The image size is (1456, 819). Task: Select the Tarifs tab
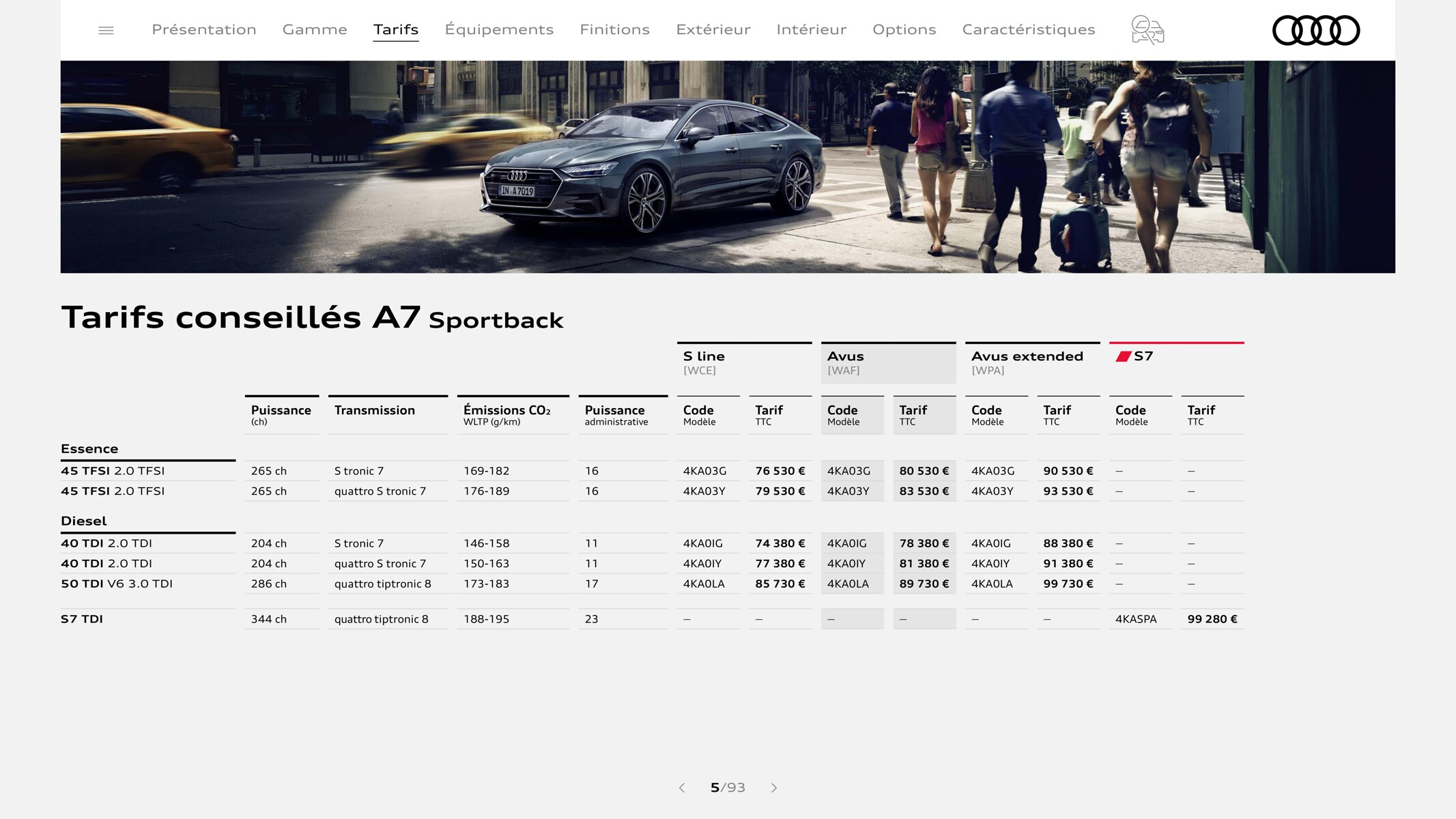tap(396, 29)
